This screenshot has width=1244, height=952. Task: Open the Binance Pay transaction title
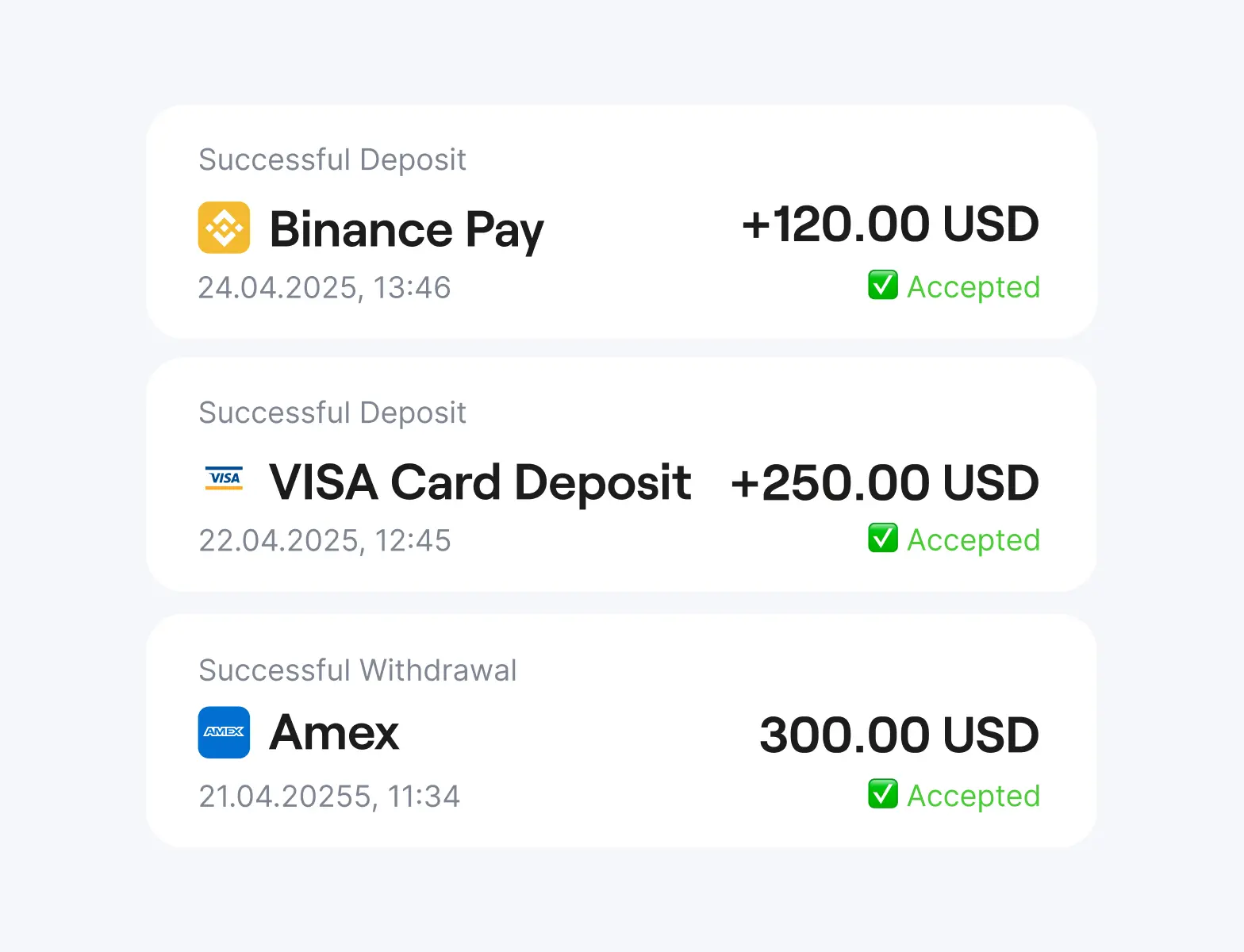coord(406,229)
